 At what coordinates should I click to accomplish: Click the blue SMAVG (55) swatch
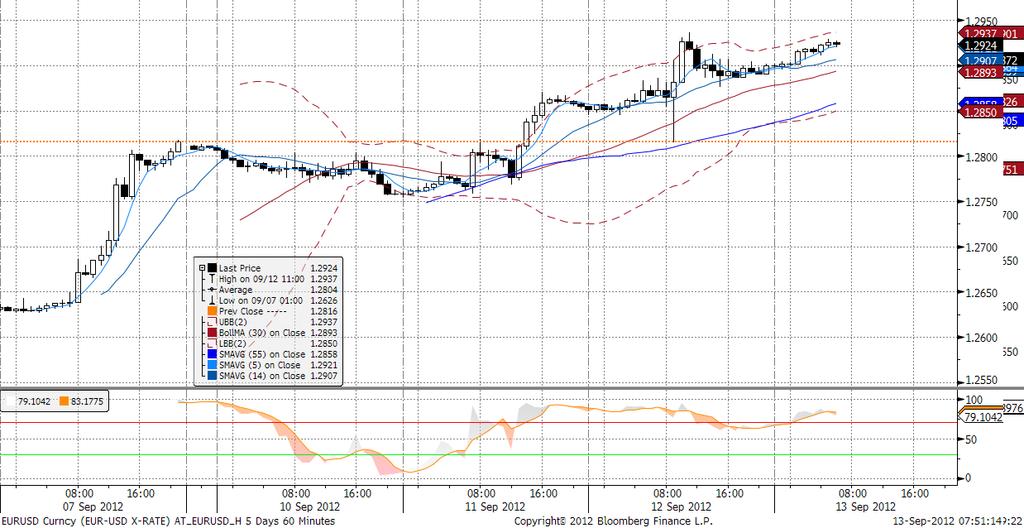(x=212, y=354)
